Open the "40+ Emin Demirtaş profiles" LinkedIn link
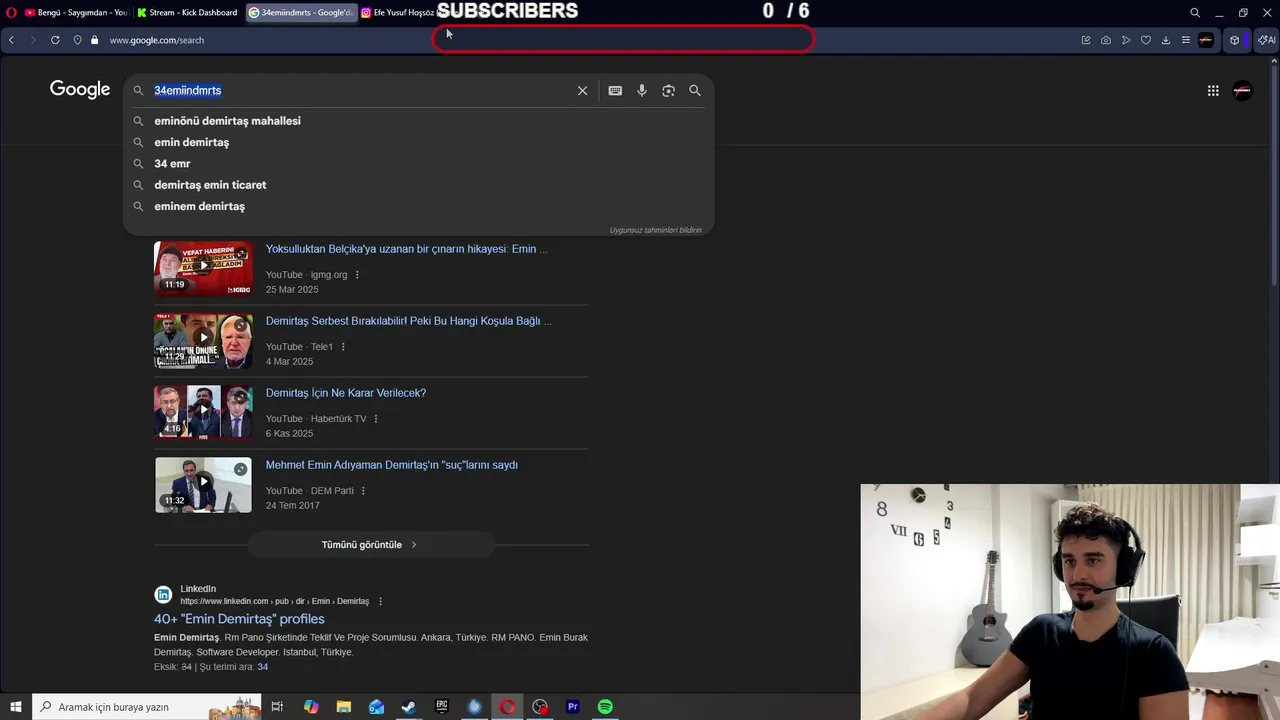1280x720 pixels. (239, 619)
